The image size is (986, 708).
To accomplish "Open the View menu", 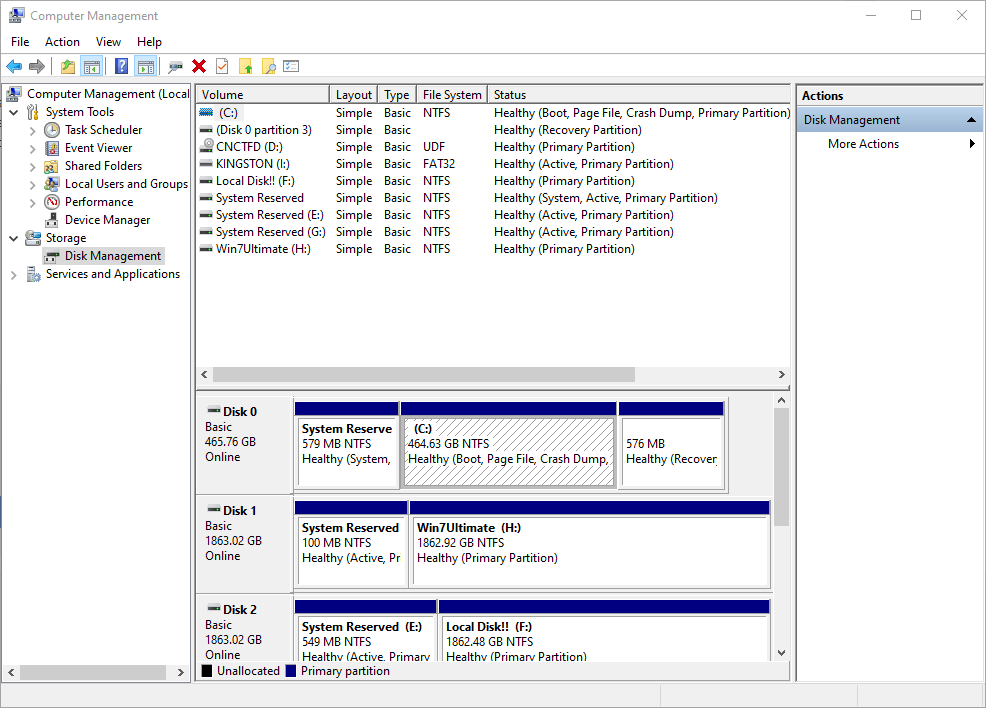I will [x=108, y=42].
